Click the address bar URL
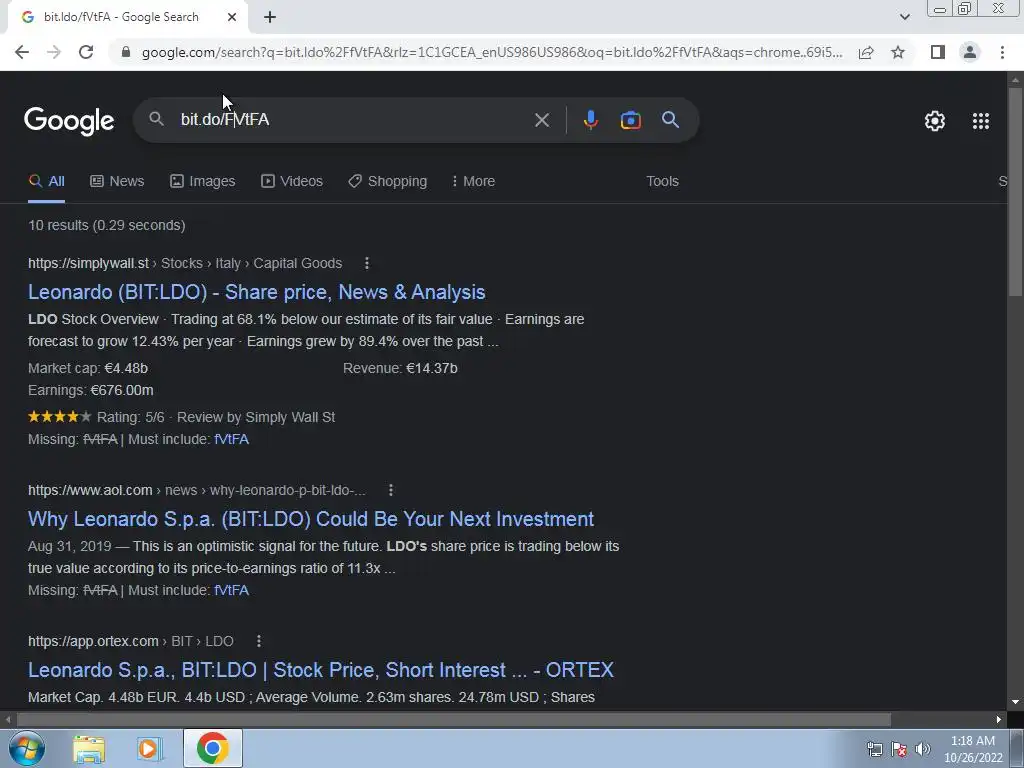Screen dimensions: 1024x768 pyautogui.click(x=491, y=52)
